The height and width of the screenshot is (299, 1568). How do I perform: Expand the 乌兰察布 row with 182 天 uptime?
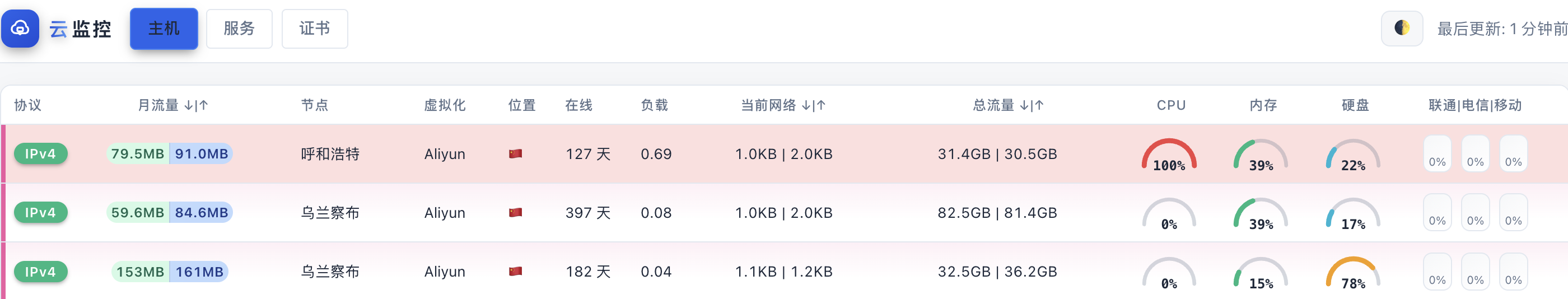(330, 272)
